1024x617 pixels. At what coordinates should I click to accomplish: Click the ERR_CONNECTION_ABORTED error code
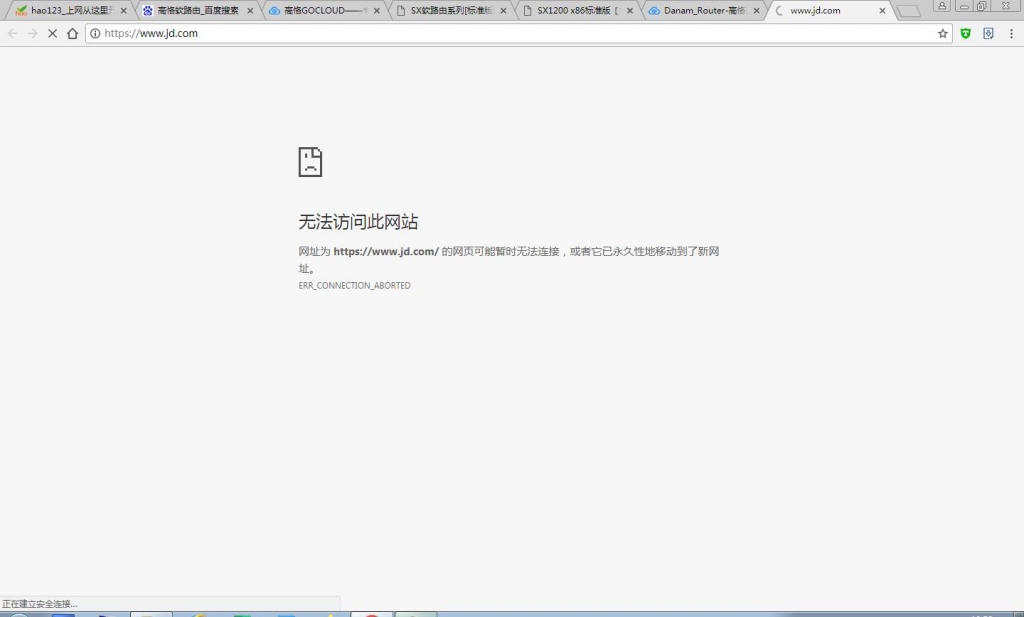(355, 285)
